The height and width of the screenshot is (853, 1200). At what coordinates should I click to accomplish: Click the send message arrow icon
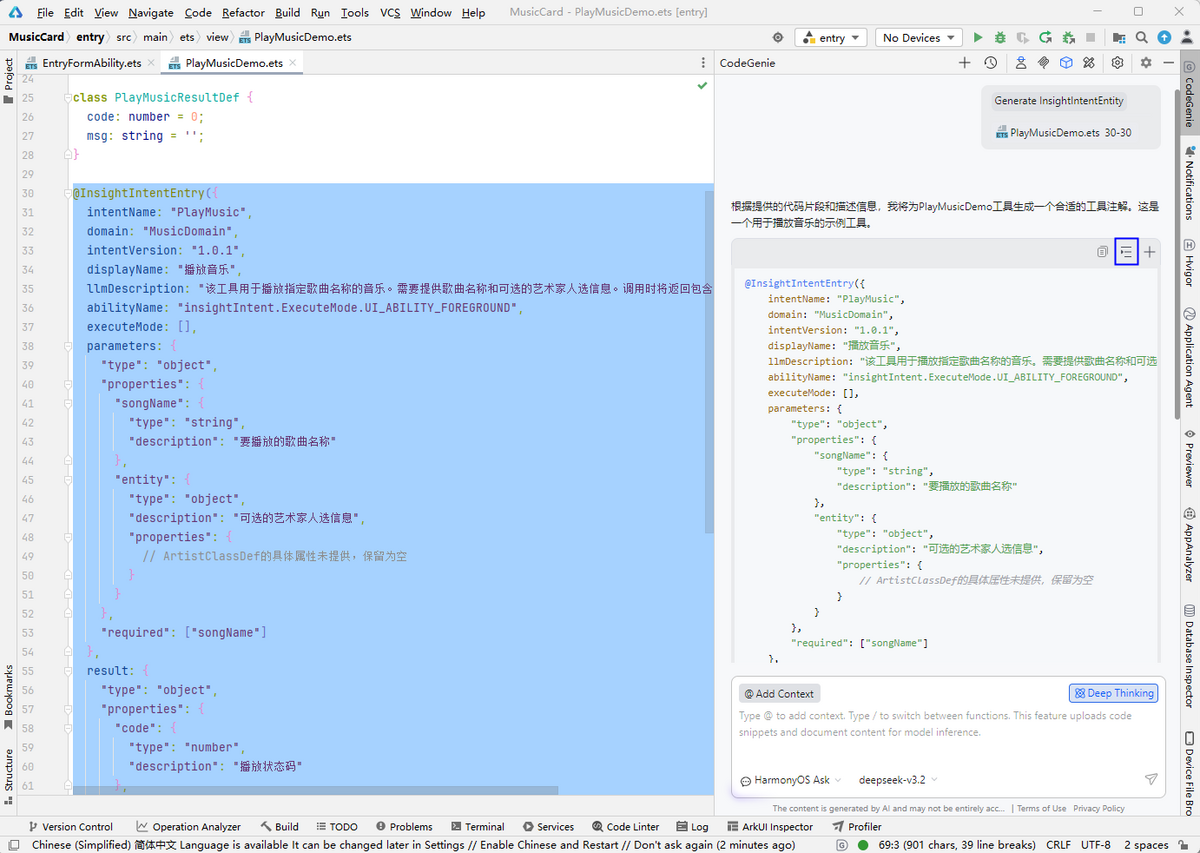click(x=1151, y=780)
